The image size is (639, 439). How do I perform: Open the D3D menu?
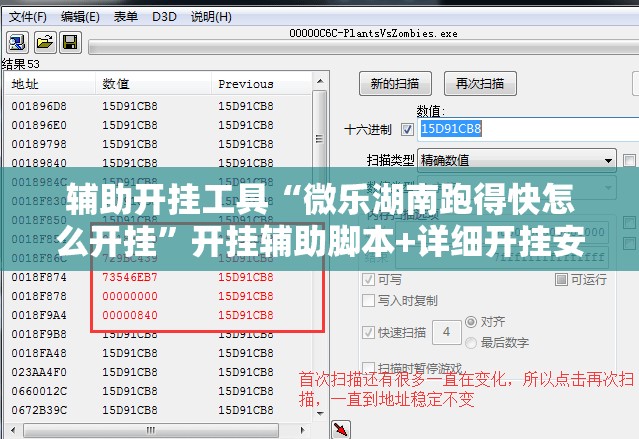click(164, 17)
